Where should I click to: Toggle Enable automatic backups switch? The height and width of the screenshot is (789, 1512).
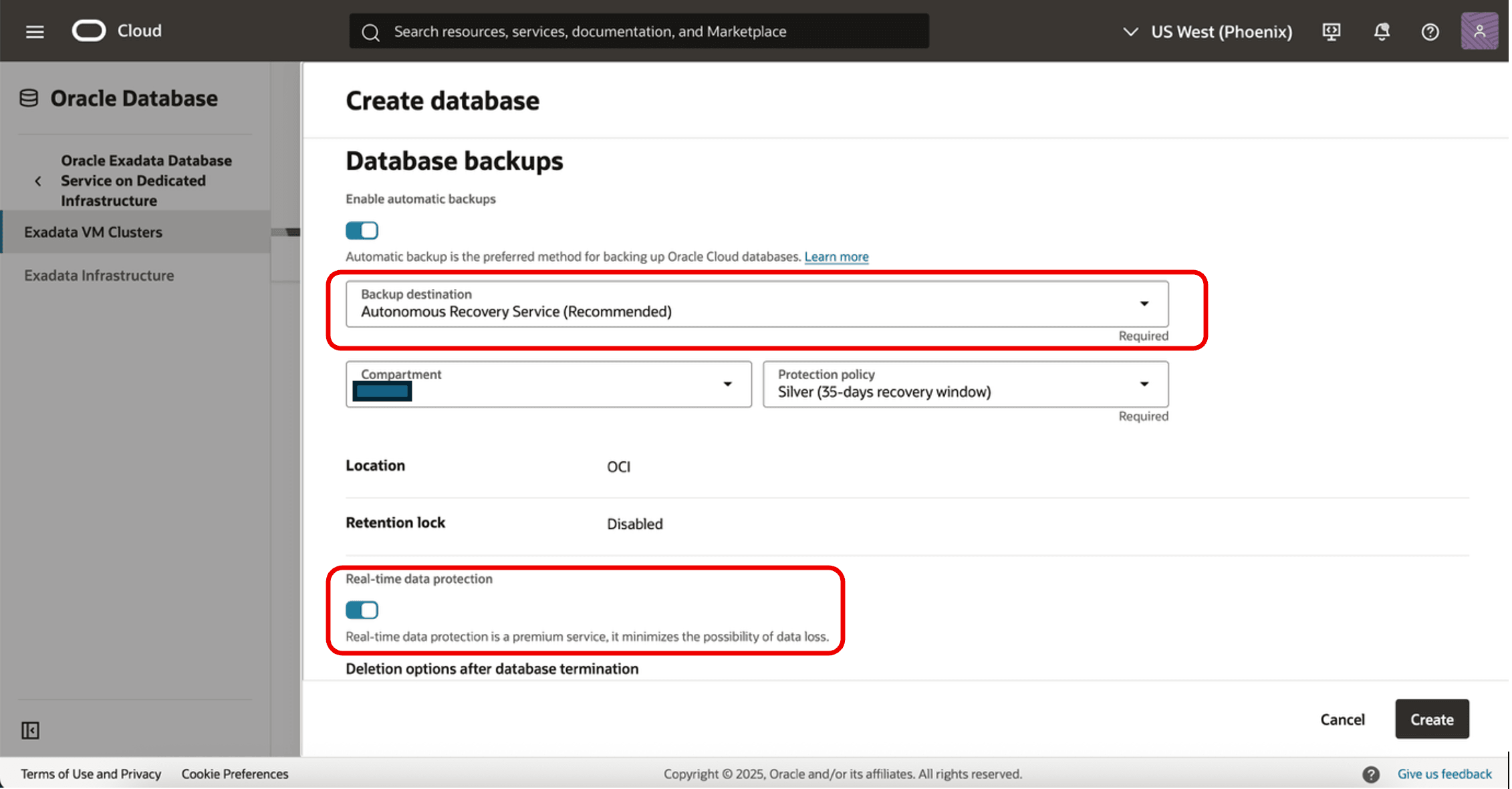(362, 231)
